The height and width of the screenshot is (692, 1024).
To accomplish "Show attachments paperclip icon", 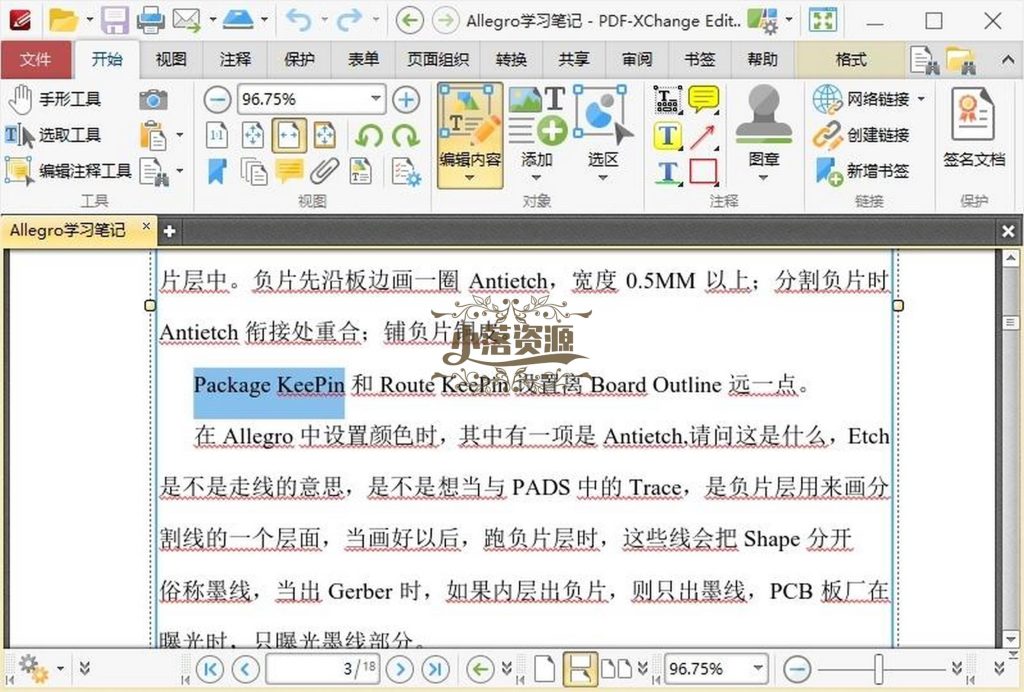I will pyautogui.click(x=325, y=171).
